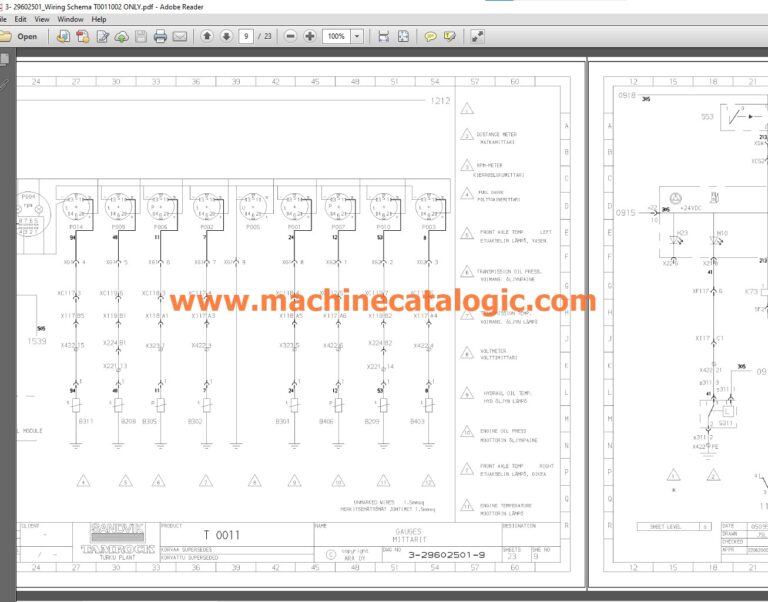Click the B311 sensor label
The height and width of the screenshot is (602, 768).
[86, 421]
